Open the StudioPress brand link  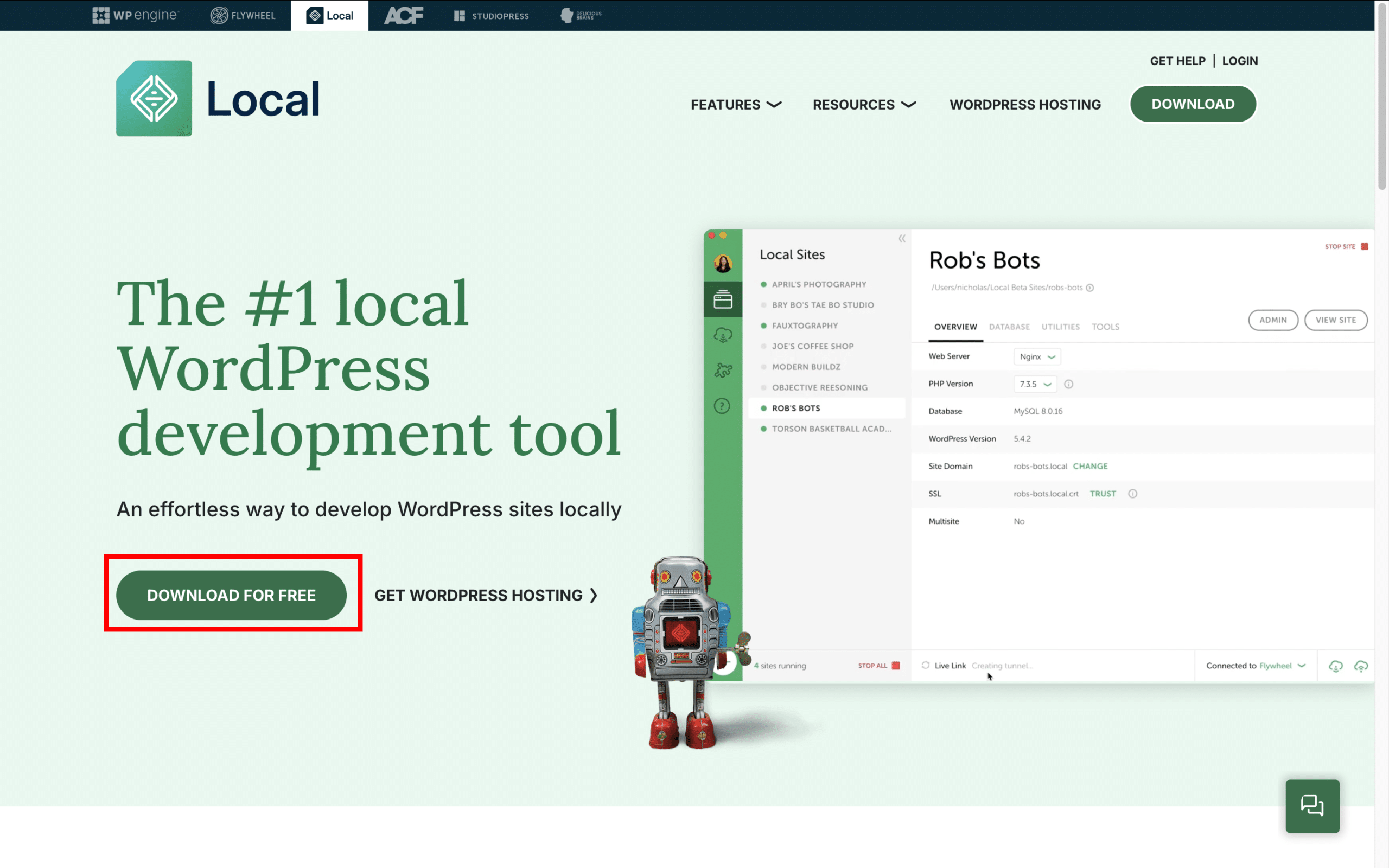(492, 16)
